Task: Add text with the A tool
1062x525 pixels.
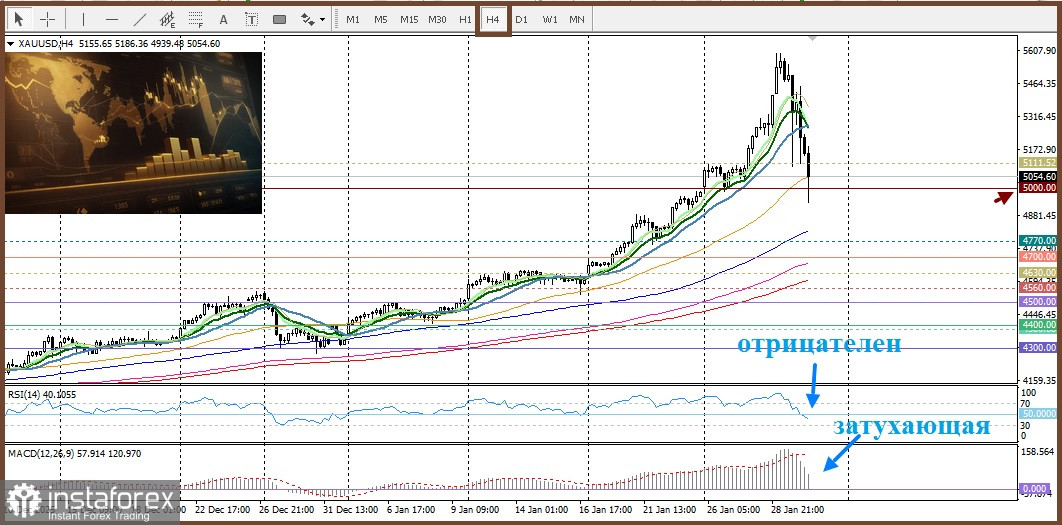Action: pyautogui.click(x=224, y=19)
